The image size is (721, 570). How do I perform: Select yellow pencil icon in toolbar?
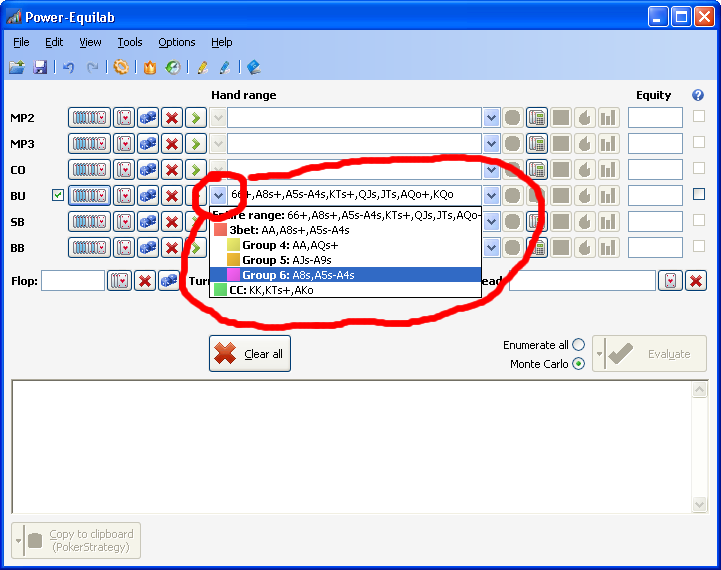[x=202, y=68]
